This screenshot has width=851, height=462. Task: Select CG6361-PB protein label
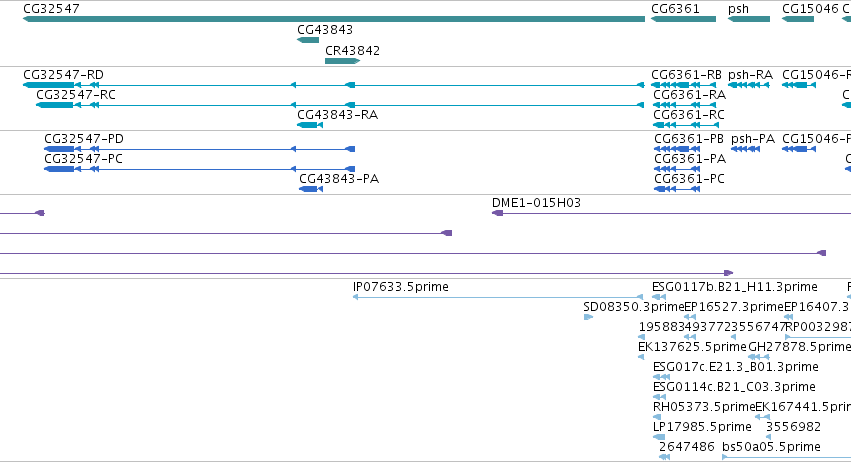click(x=689, y=138)
